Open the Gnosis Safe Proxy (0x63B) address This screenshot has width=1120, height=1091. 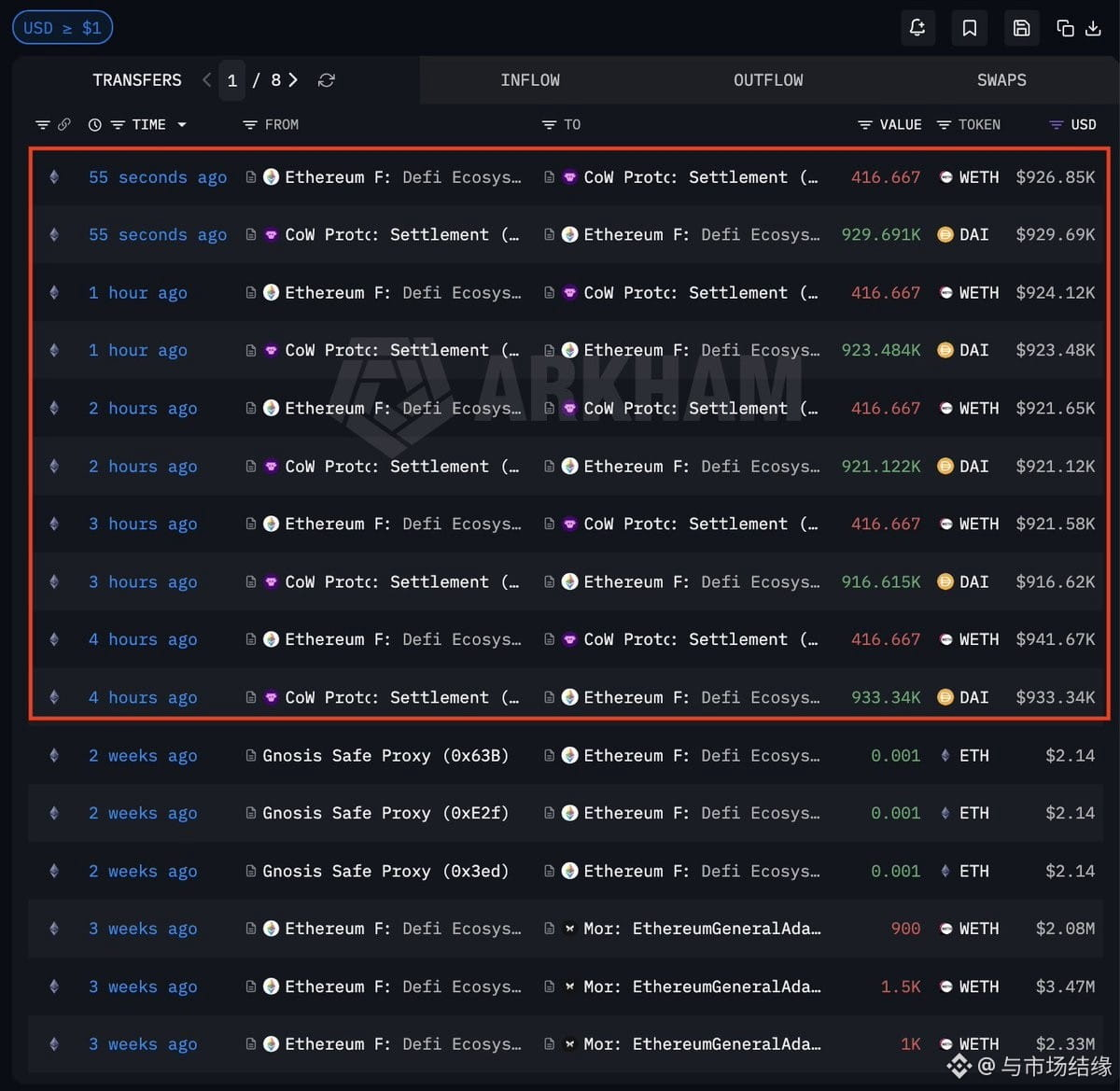(x=385, y=755)
